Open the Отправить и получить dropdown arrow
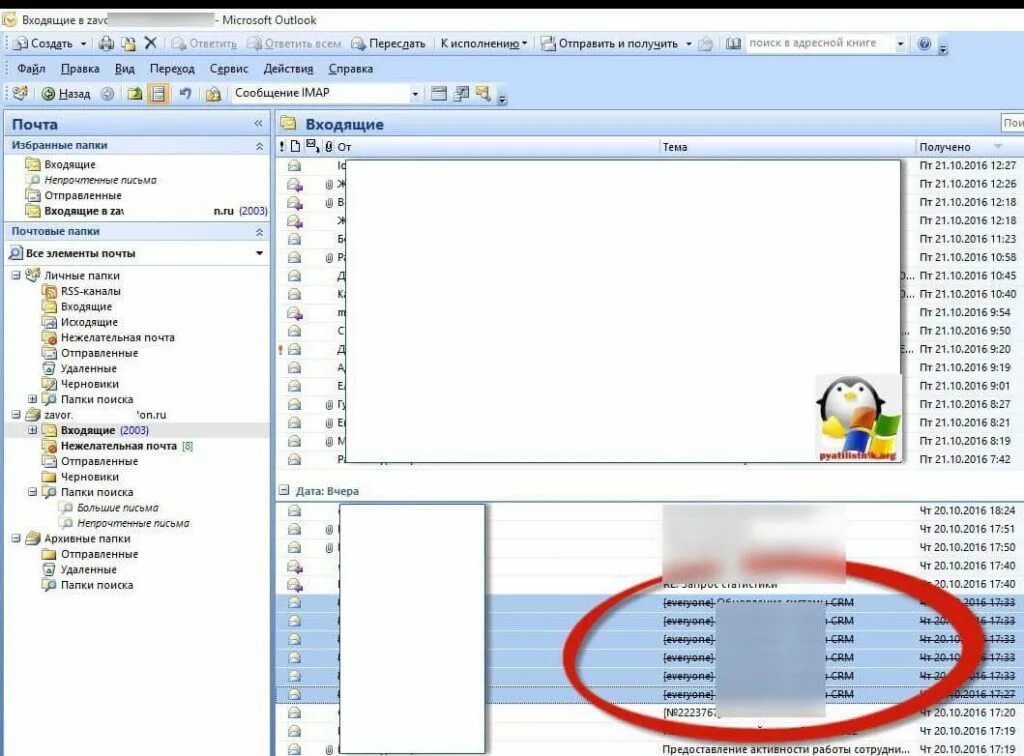The height and width of the screenshot is (756, 1024). (x=688, y=44)
